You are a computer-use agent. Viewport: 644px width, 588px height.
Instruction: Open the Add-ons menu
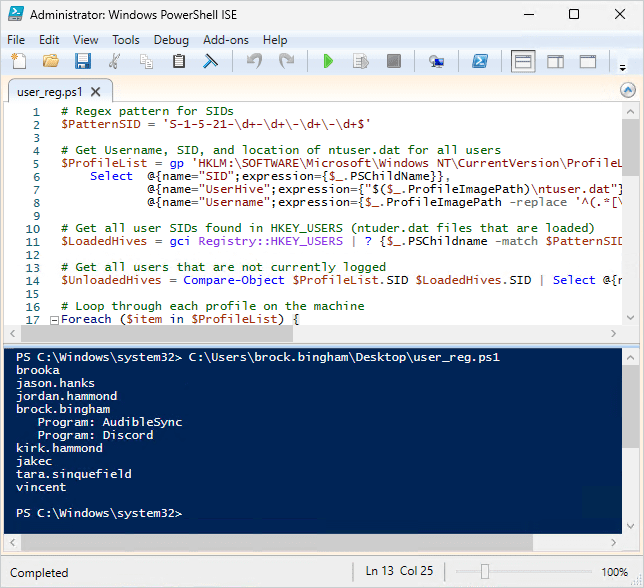(225, 40)
